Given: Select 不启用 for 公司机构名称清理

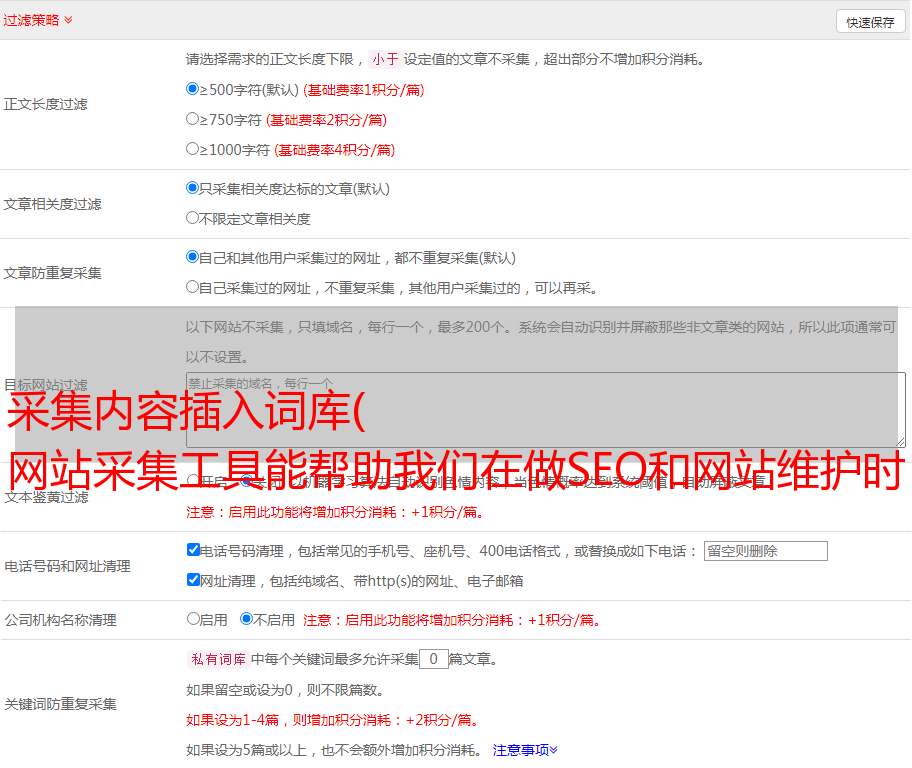Looking at the screenshot, I should (x=247, y=619).
